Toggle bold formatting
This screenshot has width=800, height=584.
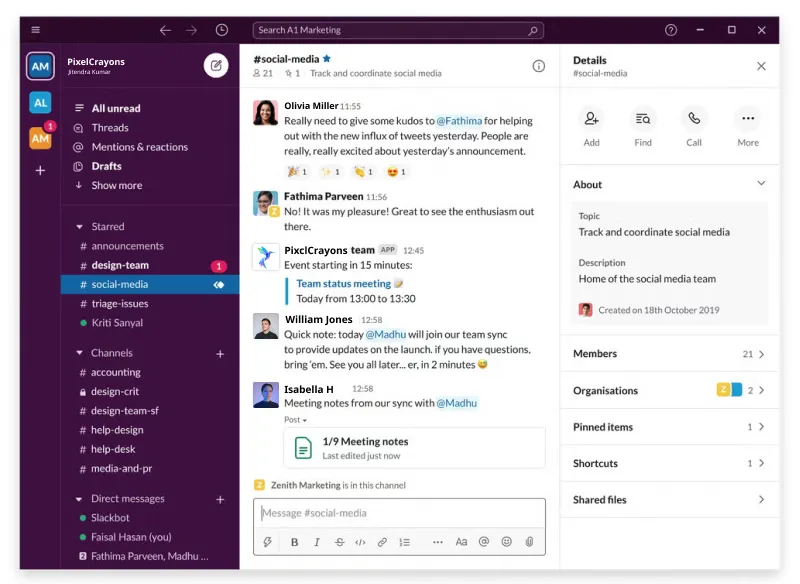294,542
